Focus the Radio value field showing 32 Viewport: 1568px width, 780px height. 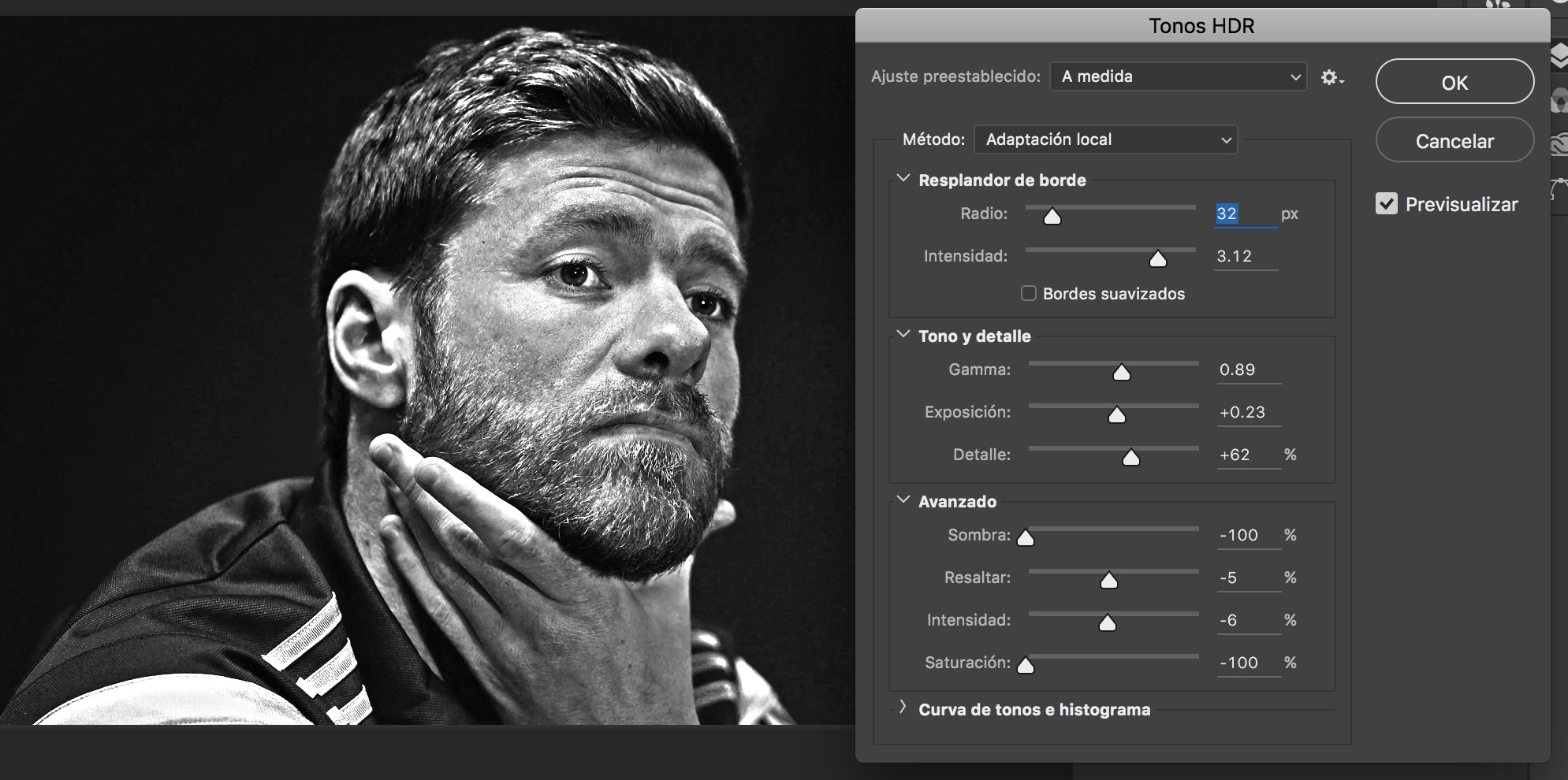click(x=1246, y=214)
